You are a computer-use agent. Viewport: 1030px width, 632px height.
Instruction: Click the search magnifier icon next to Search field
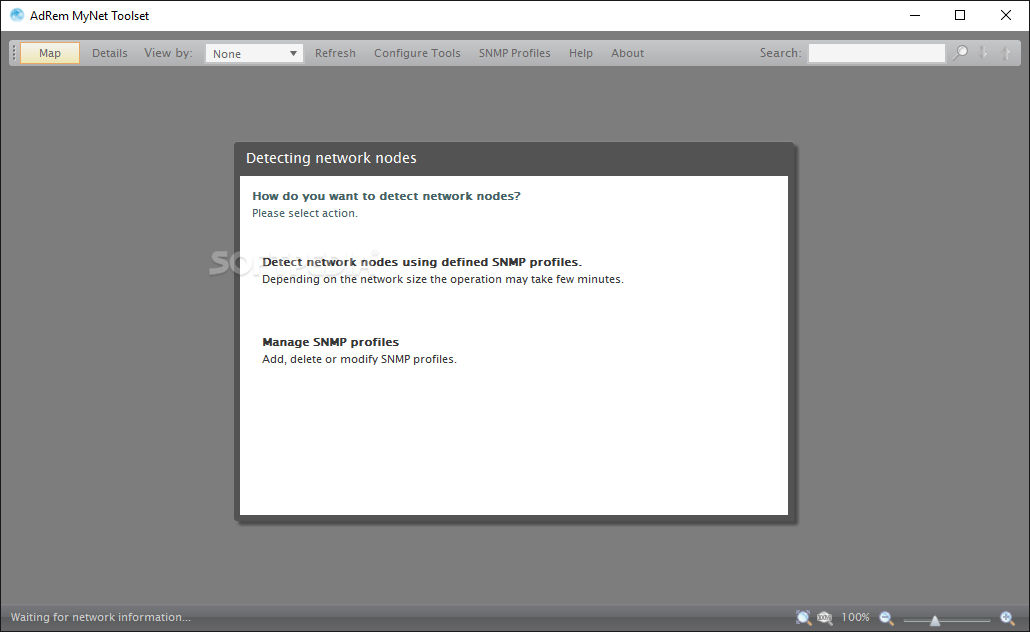pyautogui.click(x=960, y=53)
